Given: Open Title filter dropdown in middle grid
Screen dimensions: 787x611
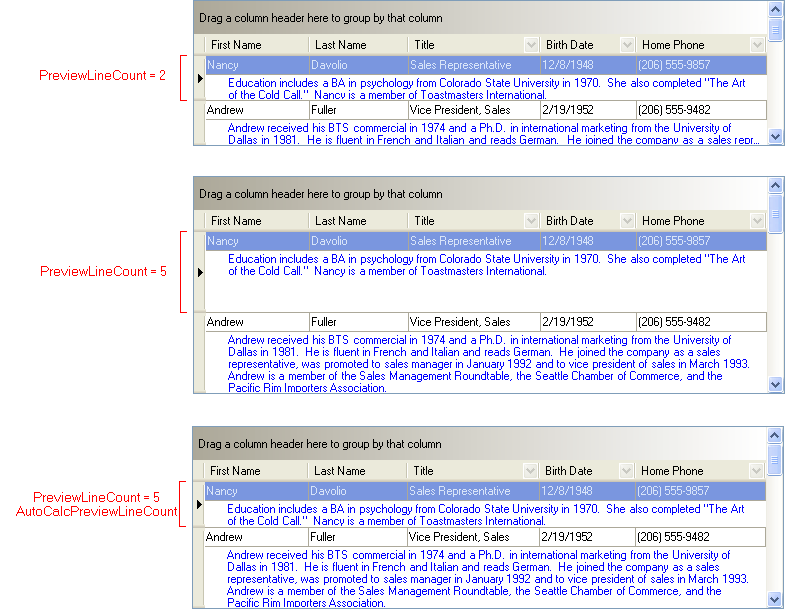Looking at the screenshot, I should click(x=531, y=221).
